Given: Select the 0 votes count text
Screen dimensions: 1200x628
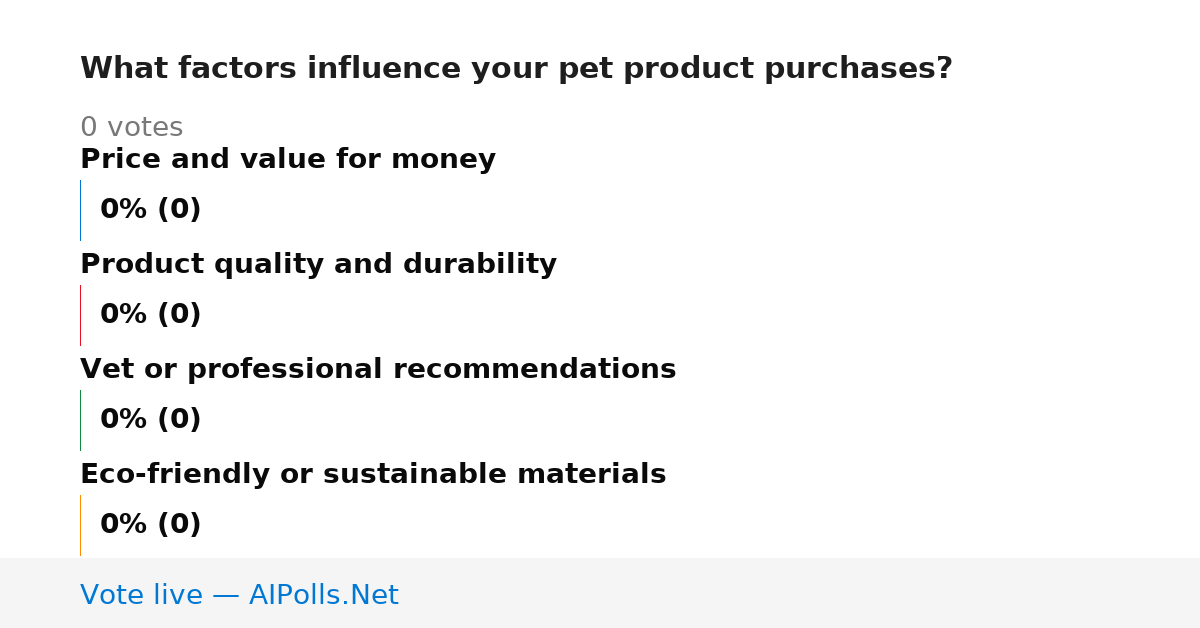Looking at the screenshot, I should (131, 128).
